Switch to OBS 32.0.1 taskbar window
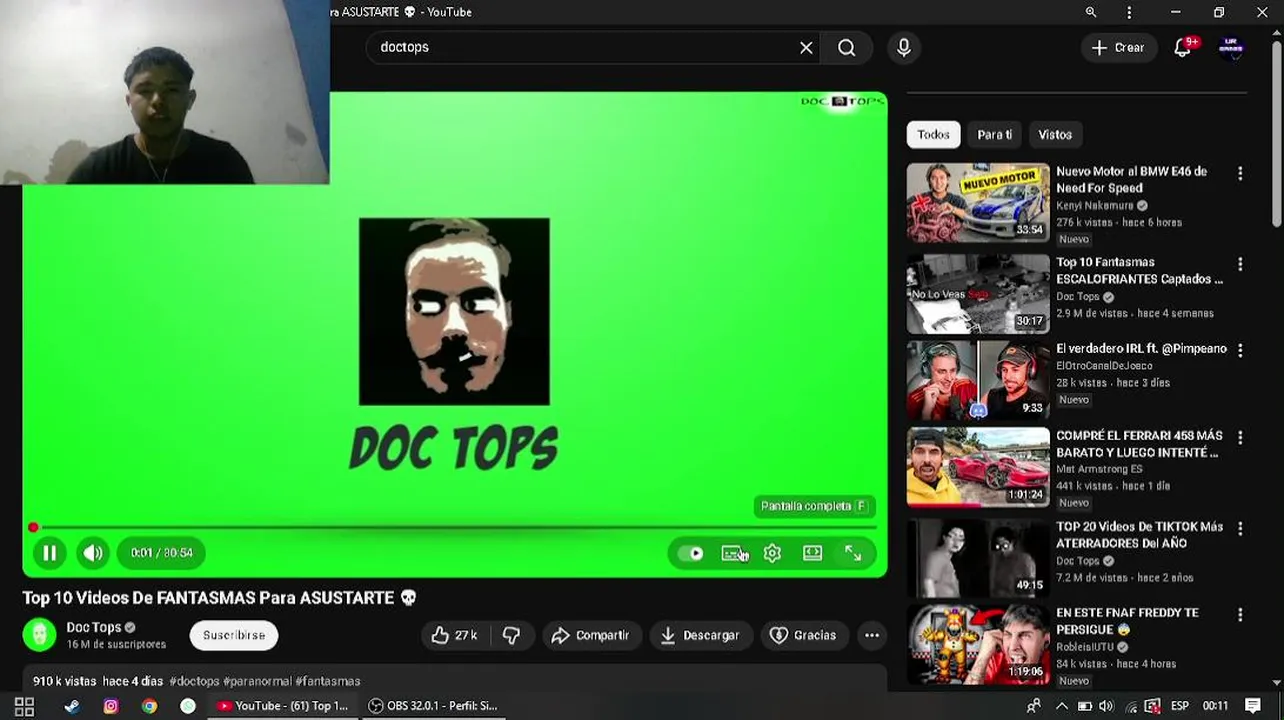The height and width of the screenshot is (720, 1284). click(433, 706)
